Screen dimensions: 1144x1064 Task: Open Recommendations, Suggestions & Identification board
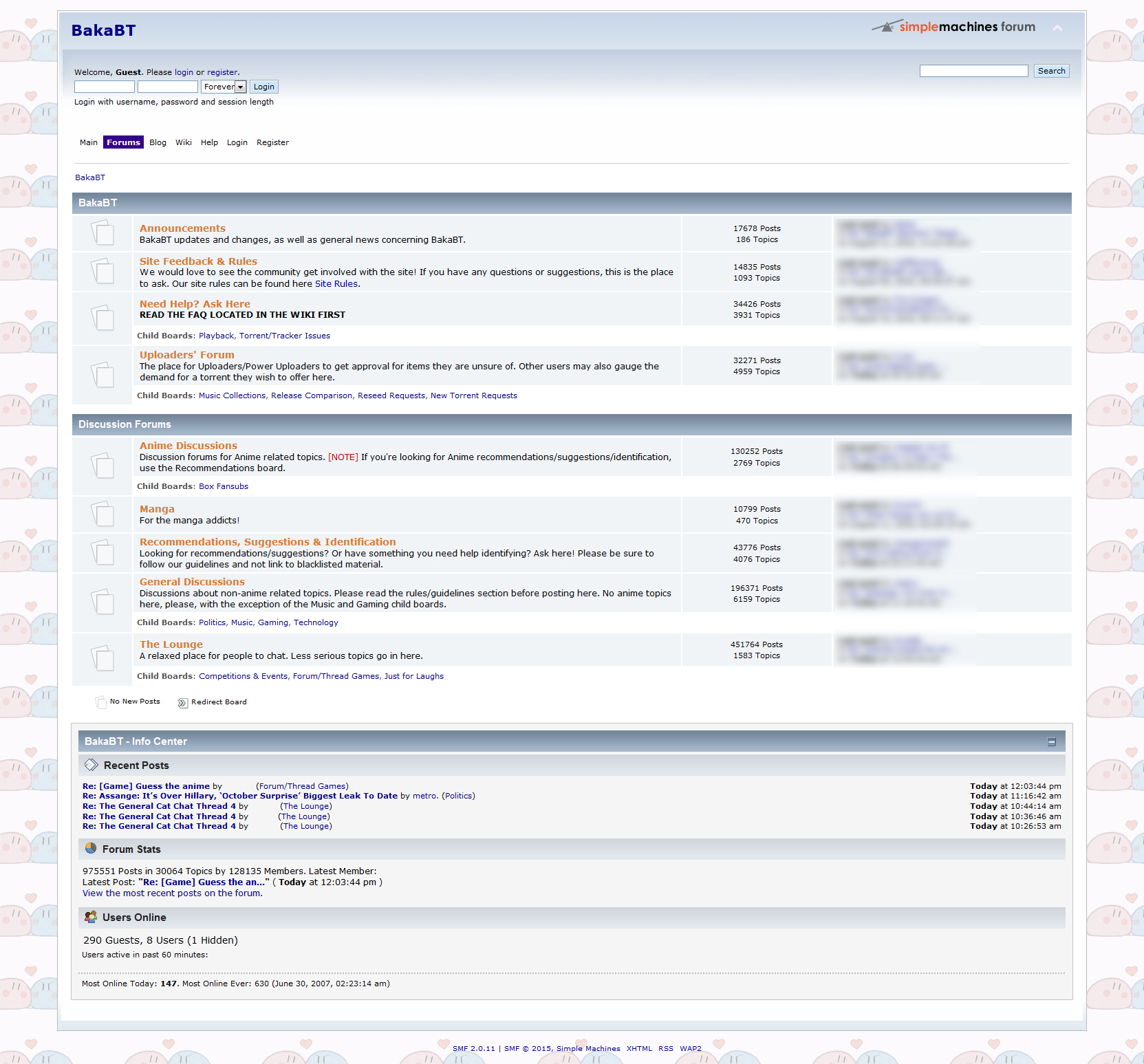268,542
